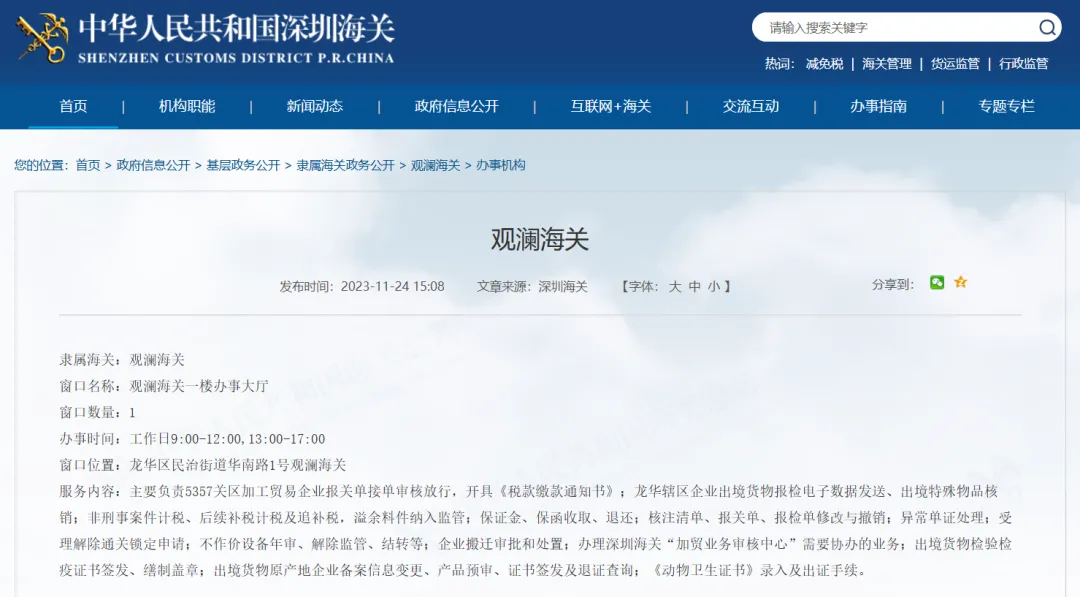Open 基层政务公开 breadcrumb link
The image size is (1080, 597).
243,165
